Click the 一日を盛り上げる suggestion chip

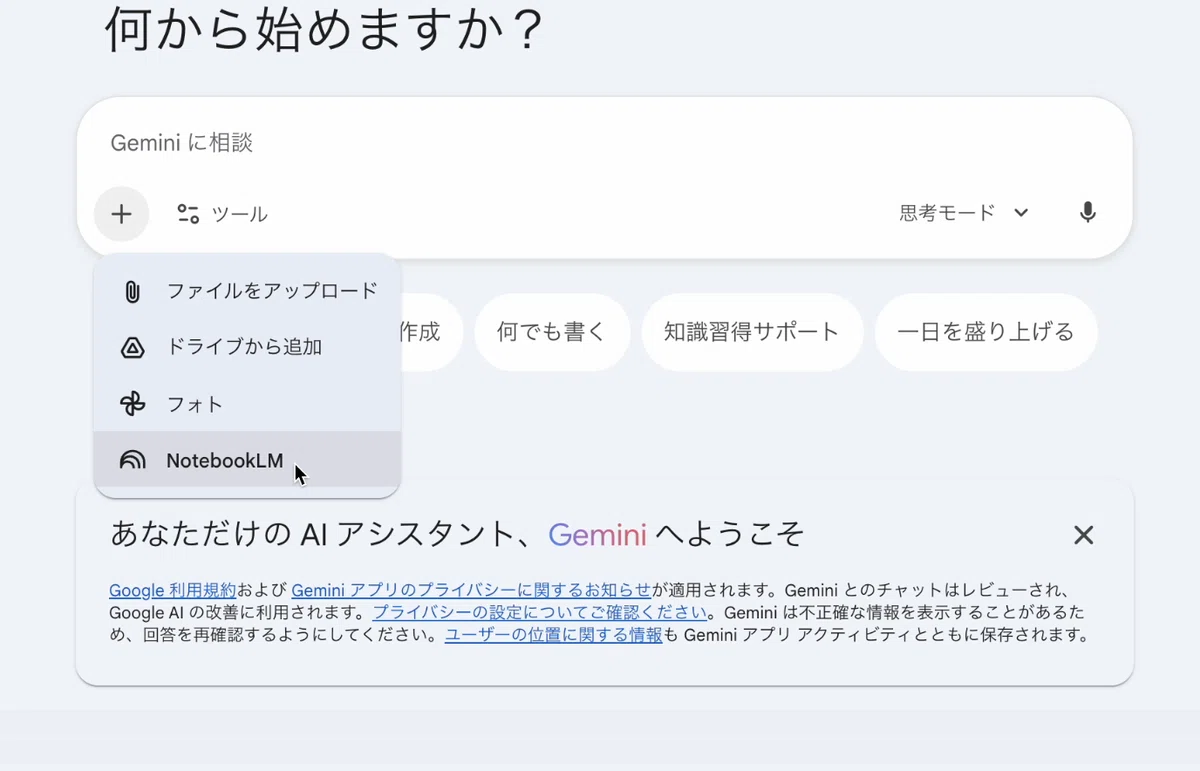[x=986, y=332]
